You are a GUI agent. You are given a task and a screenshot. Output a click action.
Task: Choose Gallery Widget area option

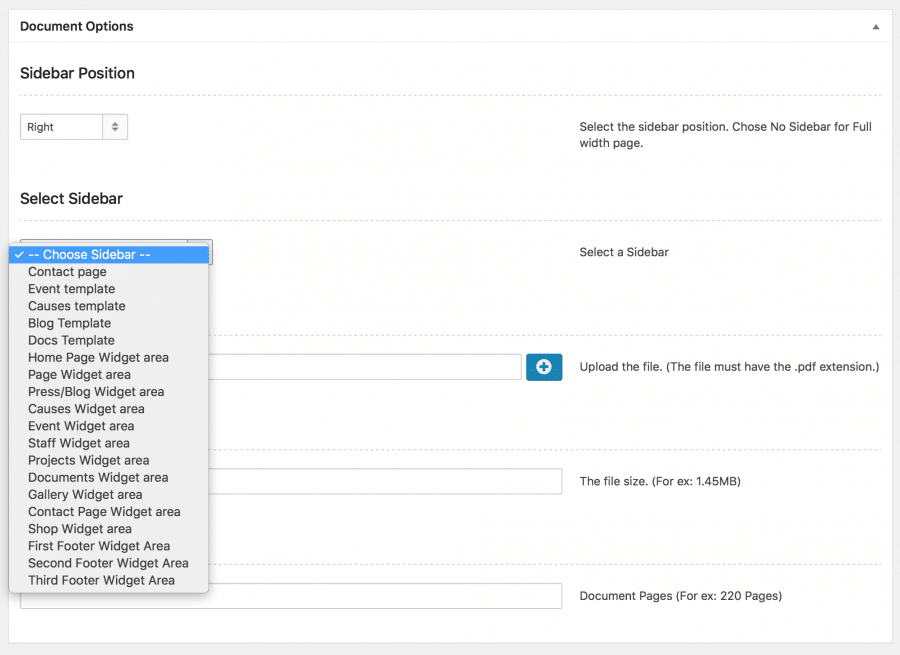[x=109, y=494]
